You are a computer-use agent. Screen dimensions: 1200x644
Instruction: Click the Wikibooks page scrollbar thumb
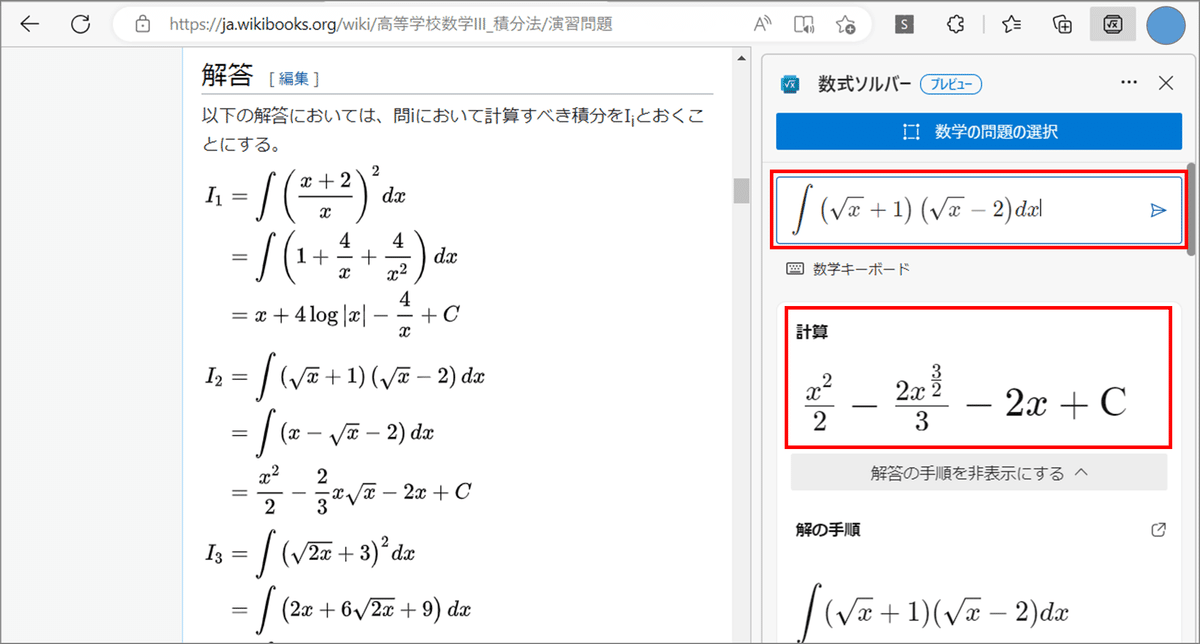point(741,190)
